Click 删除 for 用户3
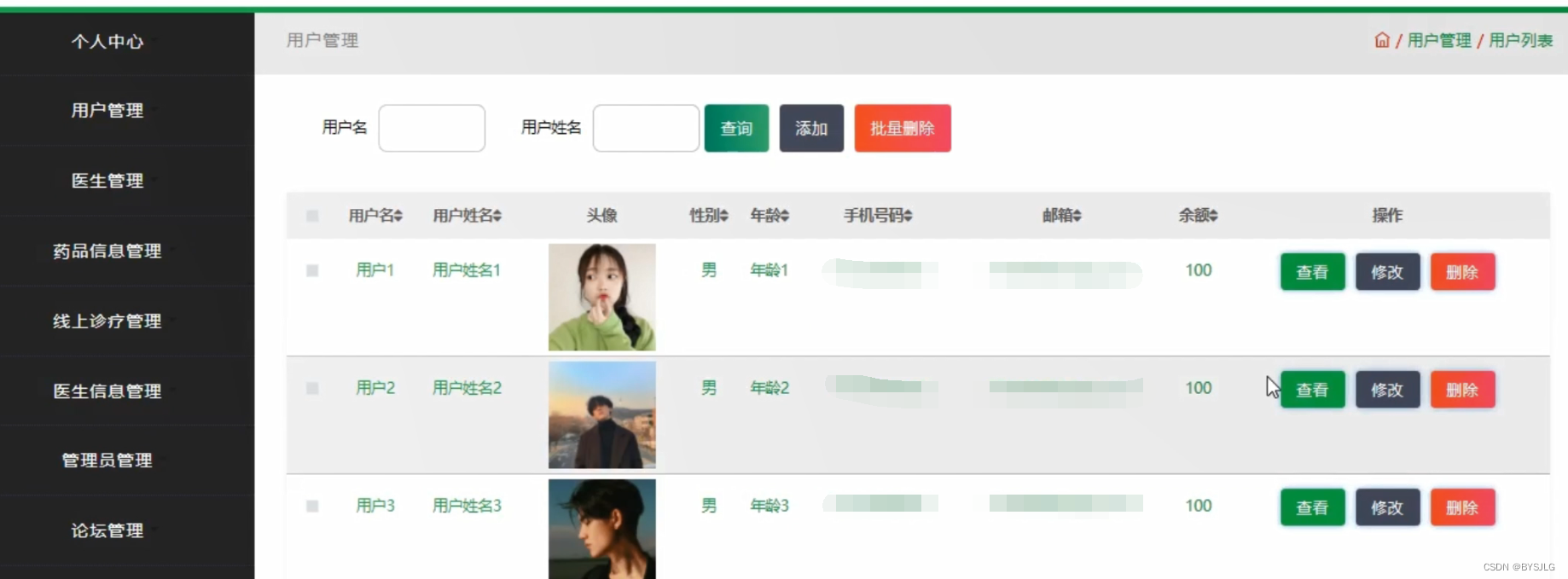 point(1462,507)
